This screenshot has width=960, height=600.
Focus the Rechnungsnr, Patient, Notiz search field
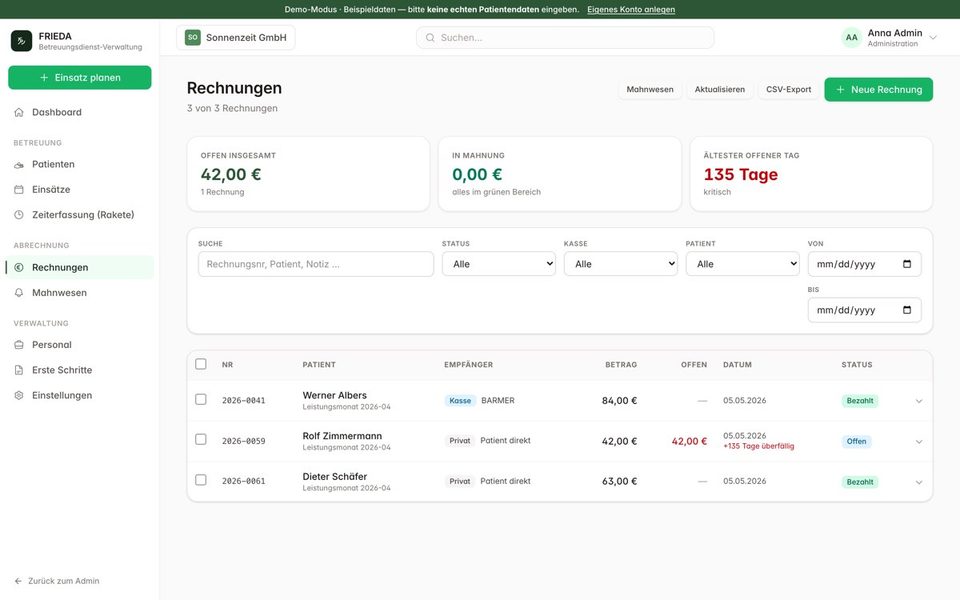(316, 264)
